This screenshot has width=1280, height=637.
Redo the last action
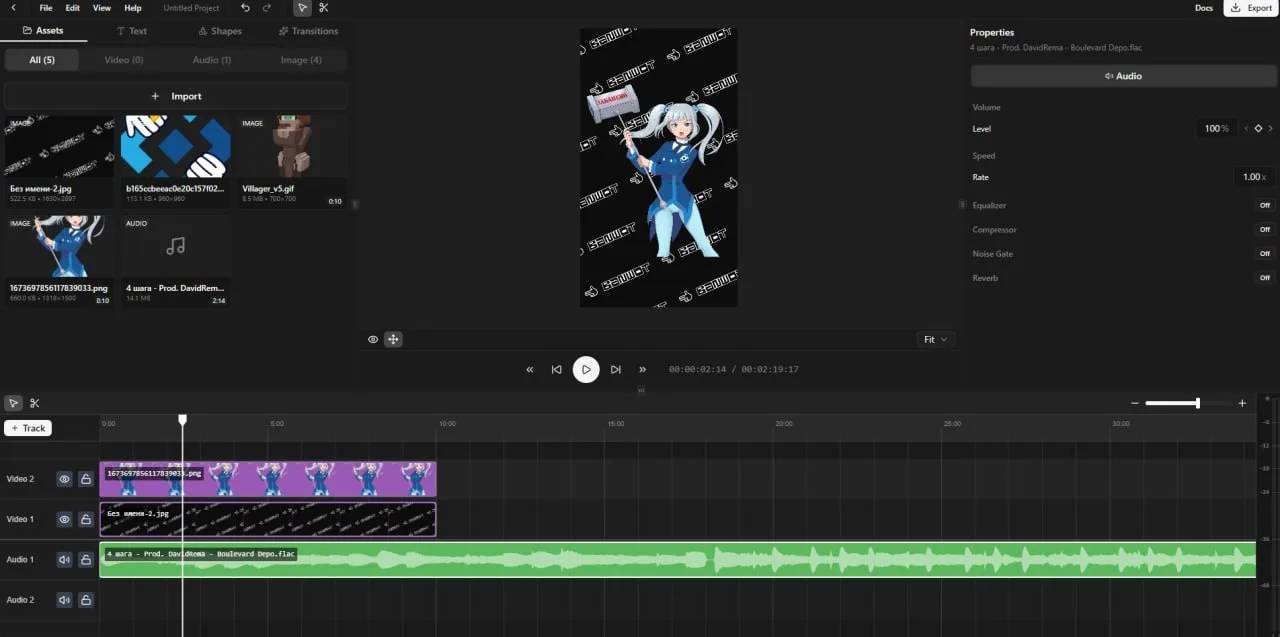[x=267, y=8]
